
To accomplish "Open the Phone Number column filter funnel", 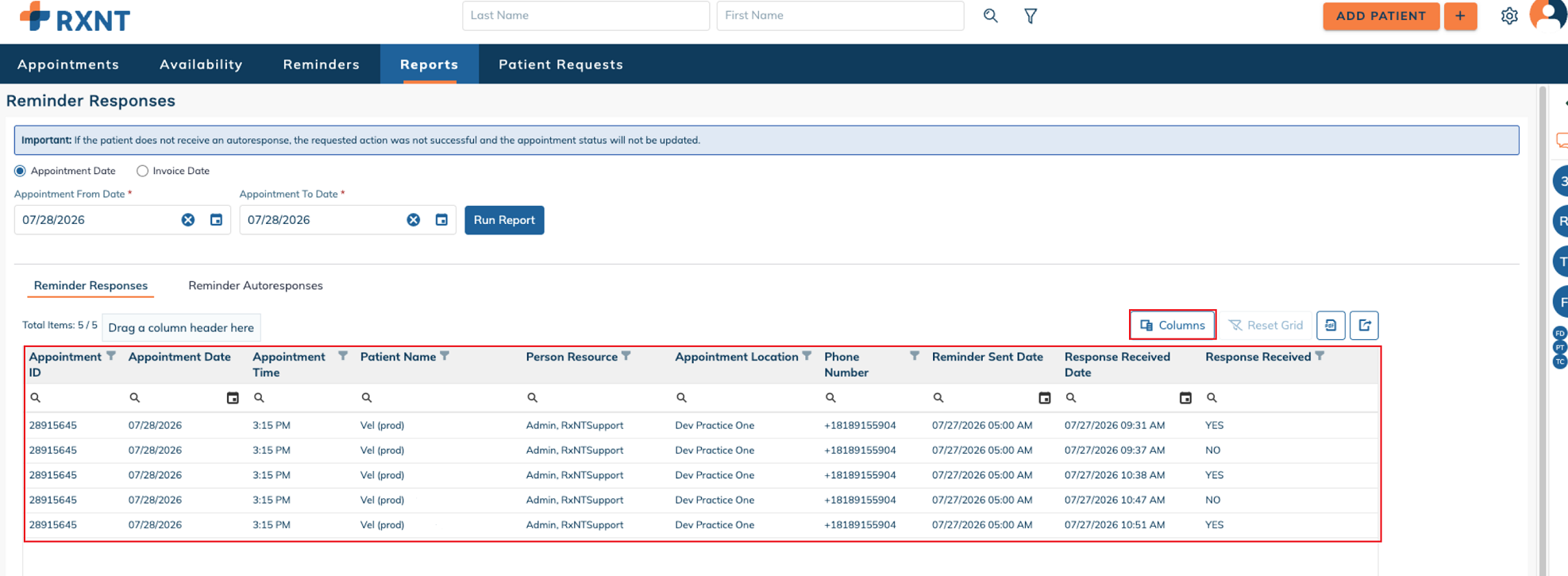I will (x=915, y=356).
